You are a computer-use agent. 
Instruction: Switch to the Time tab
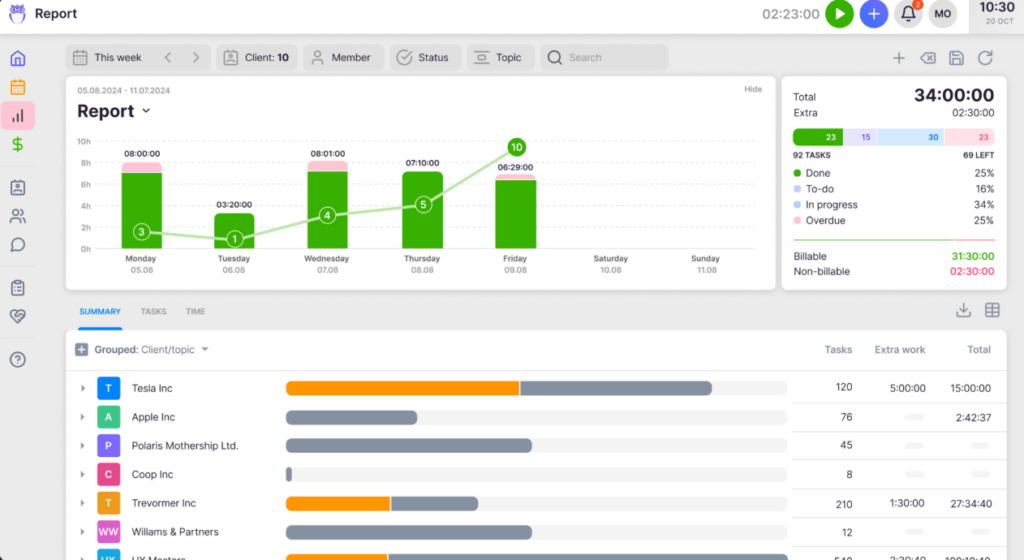(x=195, y=312)
